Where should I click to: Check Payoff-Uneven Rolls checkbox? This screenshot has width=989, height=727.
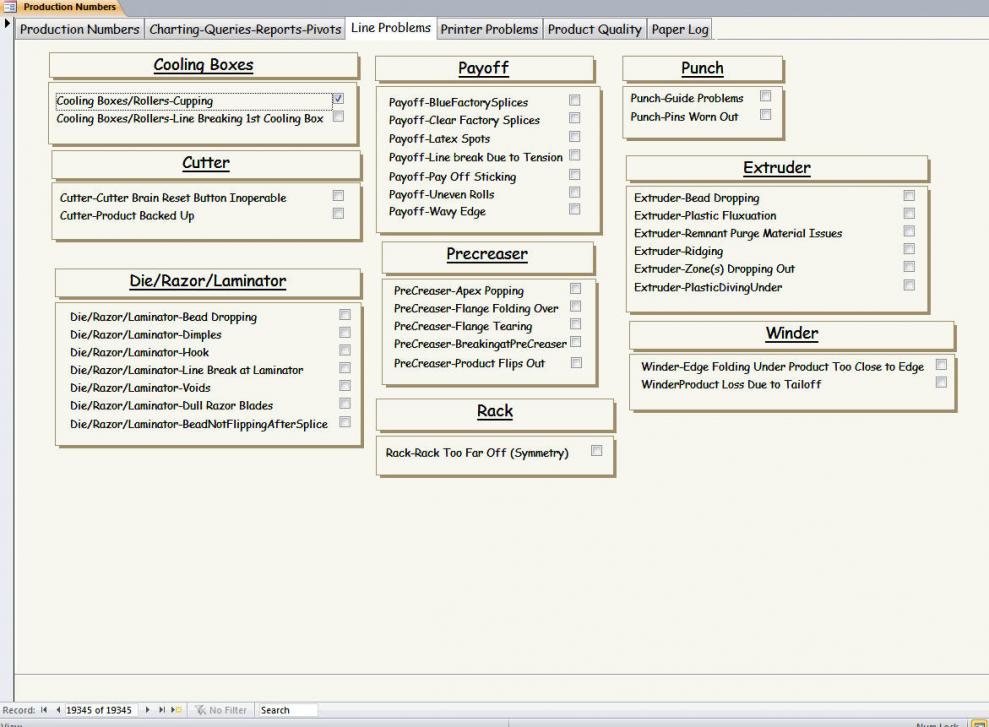(574, 192)
